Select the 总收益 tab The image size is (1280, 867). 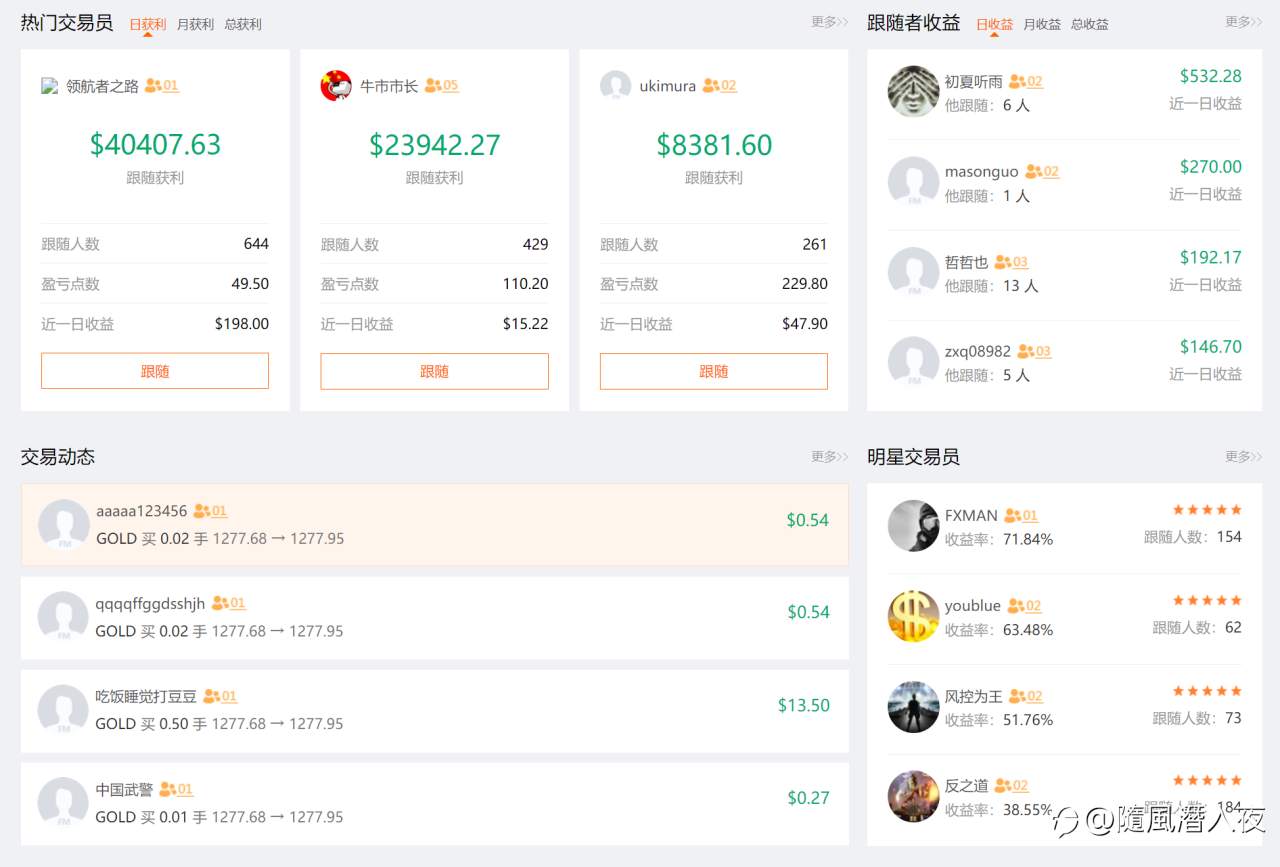click(x=1090, y=24)
